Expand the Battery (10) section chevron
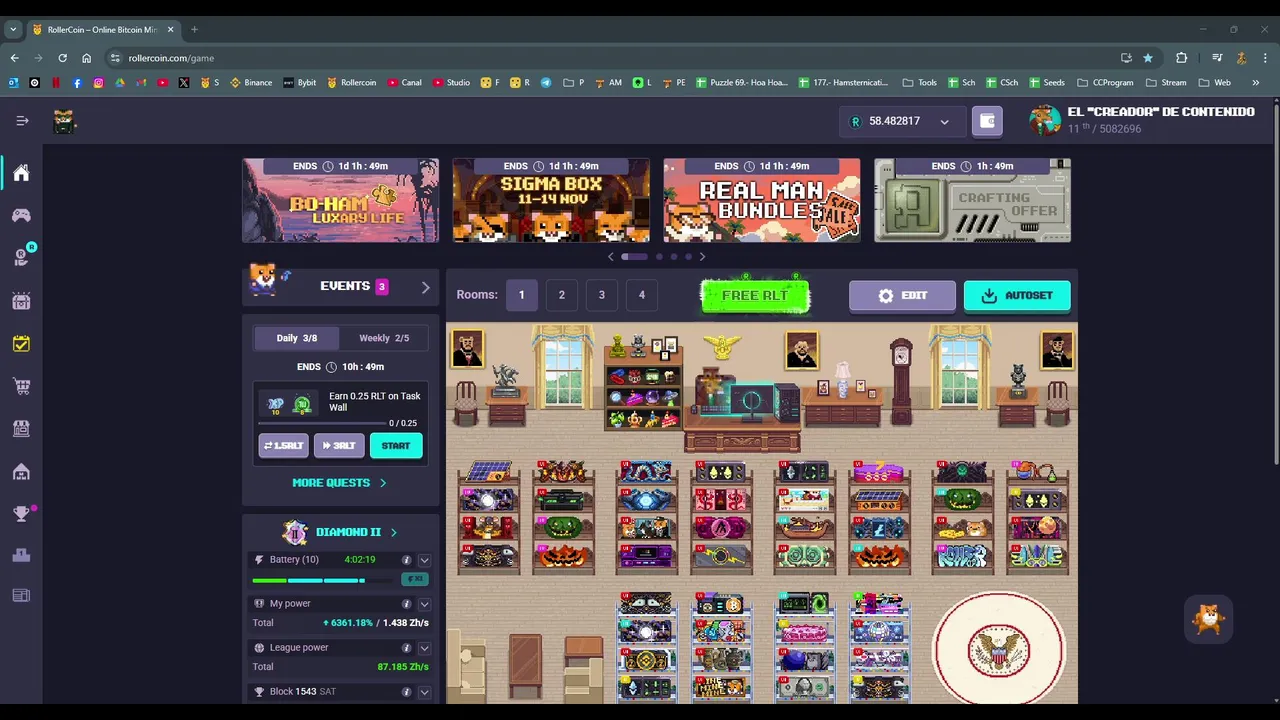The width and height of the screenshot is (1280, 720). [x=424, y=560]
